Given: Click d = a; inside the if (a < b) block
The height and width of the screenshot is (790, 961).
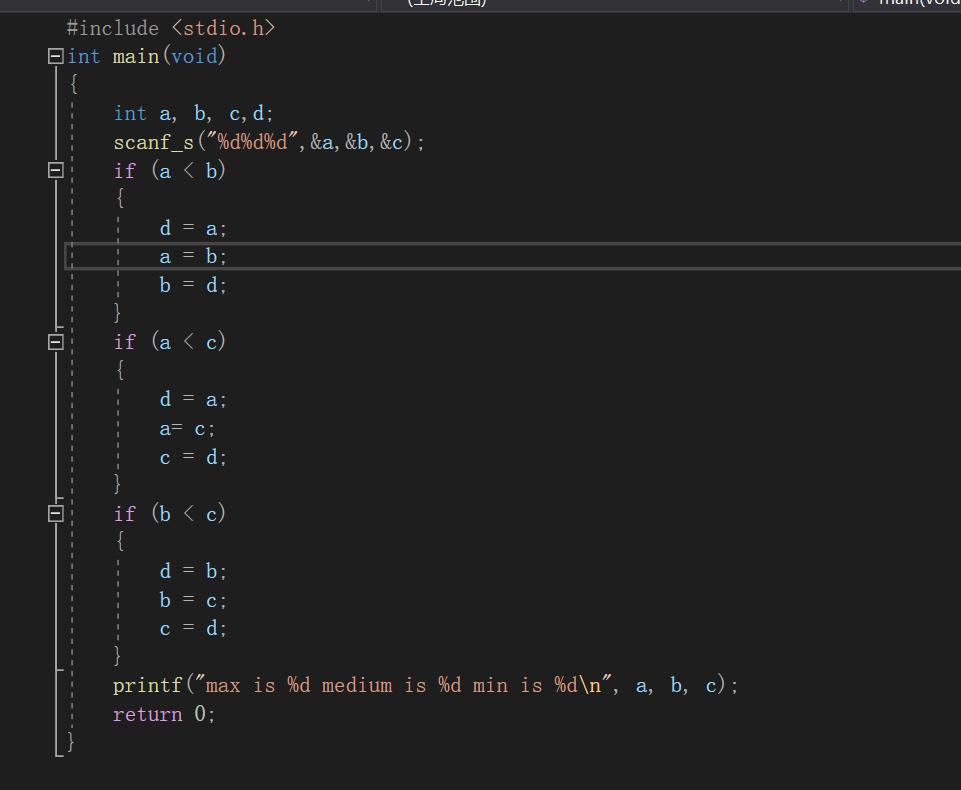Looking at the screenshot, I should pos(193,228).
